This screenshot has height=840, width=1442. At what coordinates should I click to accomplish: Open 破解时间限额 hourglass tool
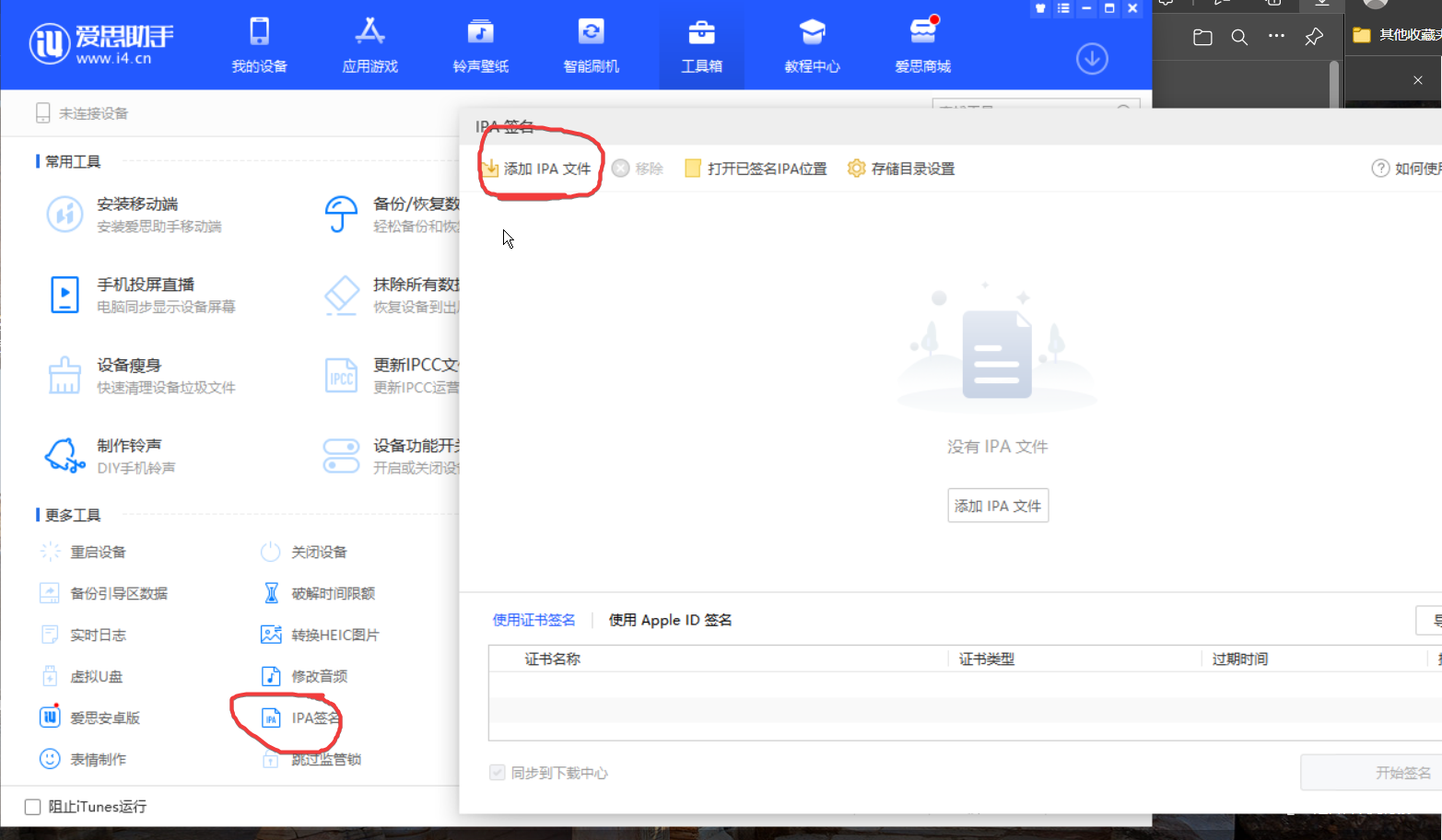[x=318, y=593]
